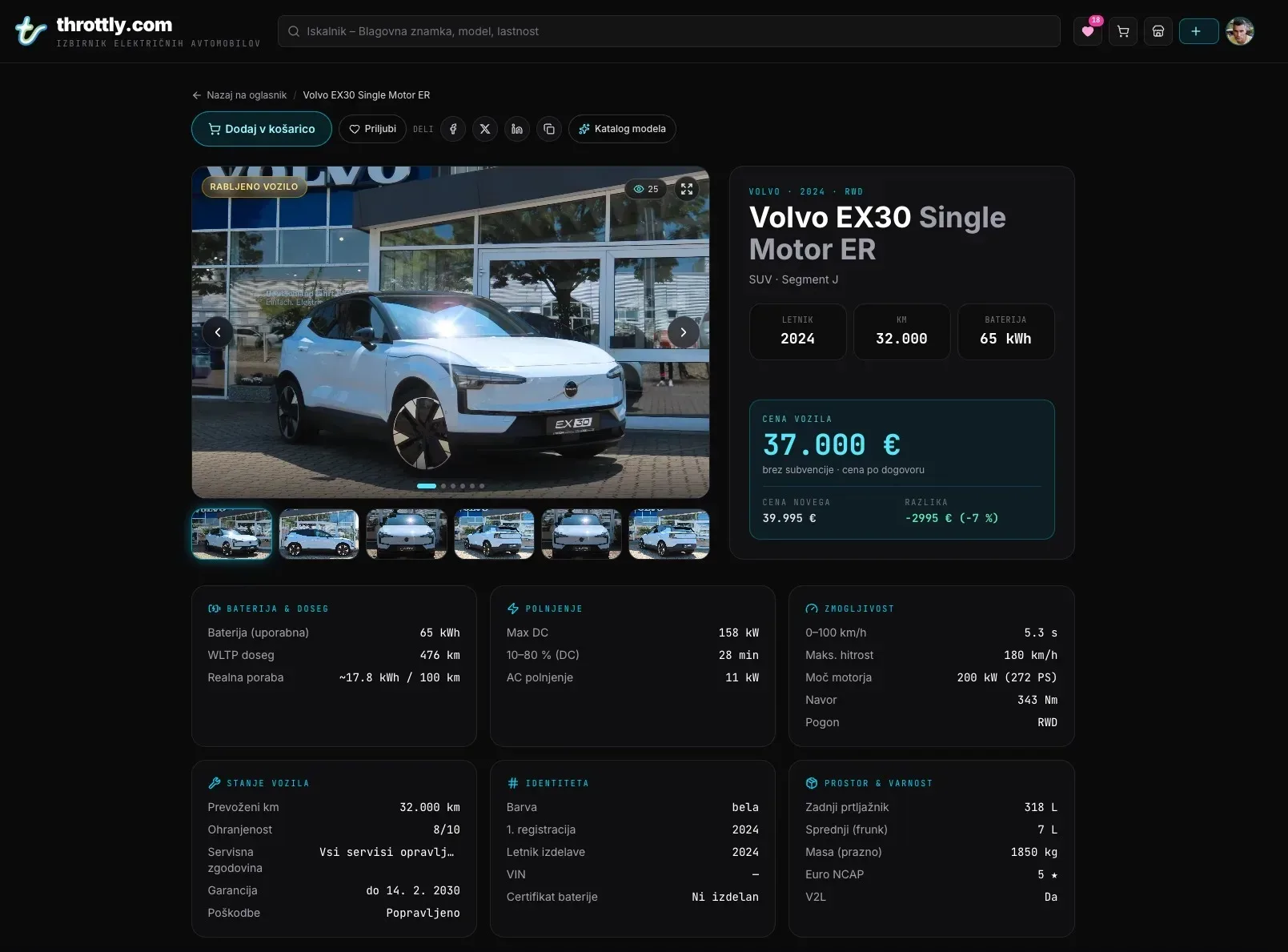The image size is (1288, 952).
Task: Click the Max DC 158 kW value
Action: (739, 633)
